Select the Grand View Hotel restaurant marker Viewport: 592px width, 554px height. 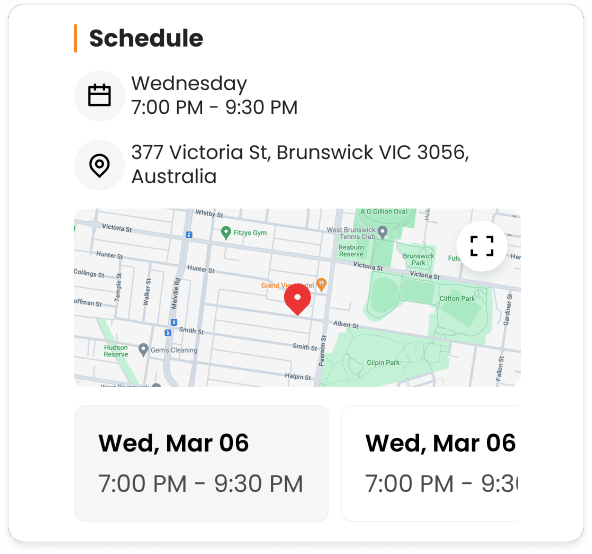coord(321,284)
